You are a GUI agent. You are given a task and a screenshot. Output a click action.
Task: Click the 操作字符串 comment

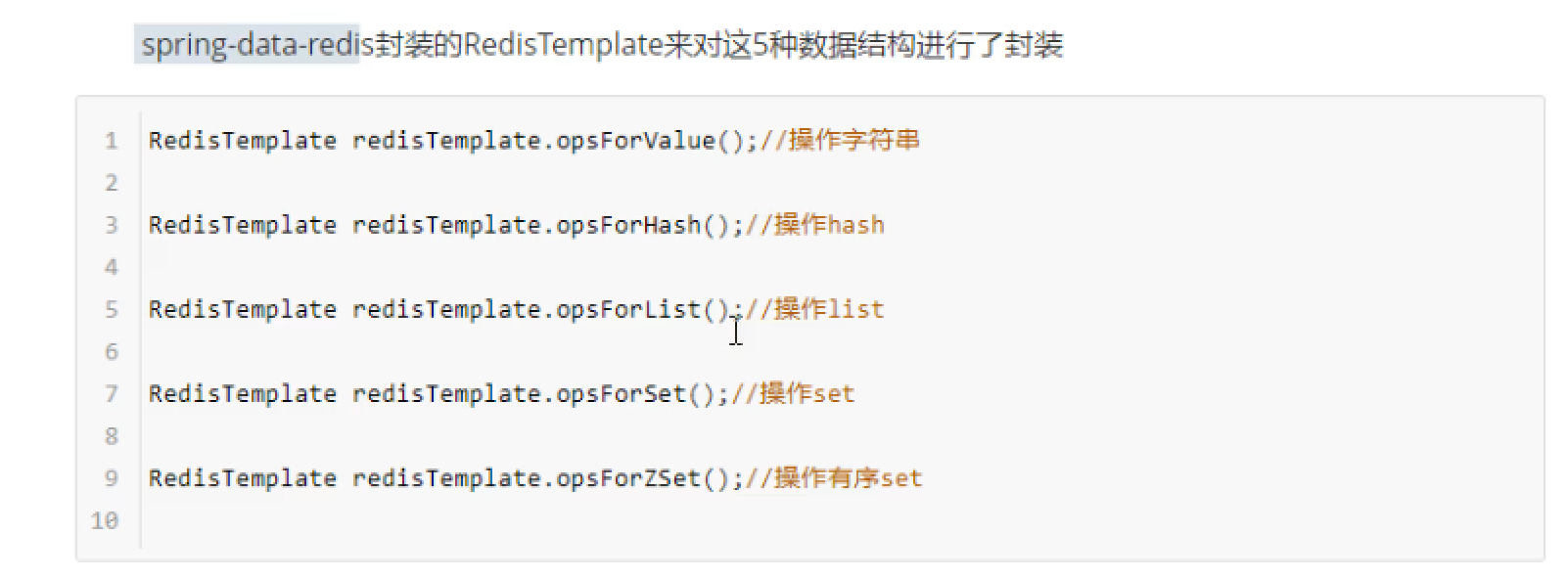point(841,141)
